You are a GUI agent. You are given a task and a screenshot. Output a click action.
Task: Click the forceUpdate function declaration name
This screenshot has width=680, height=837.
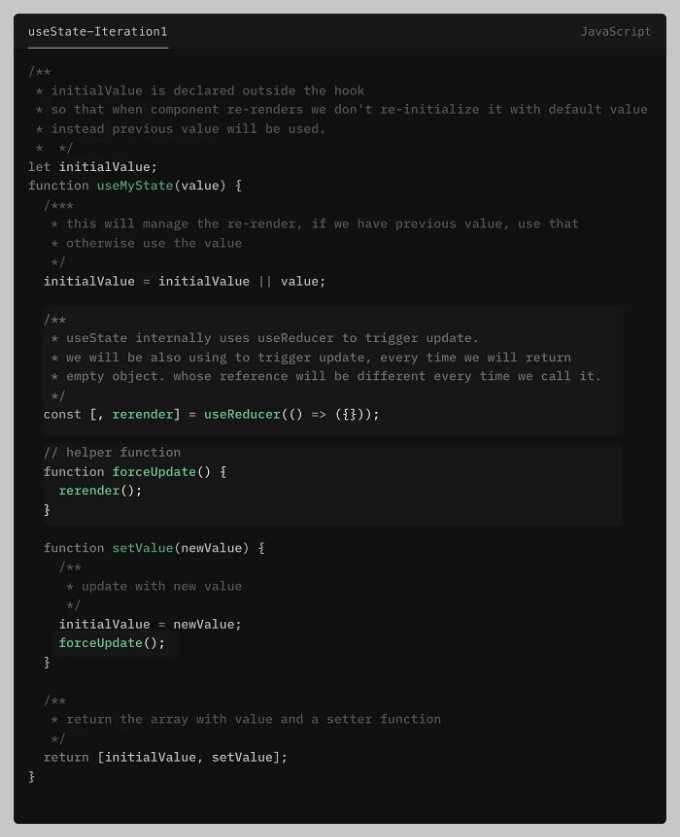(154, 472)
